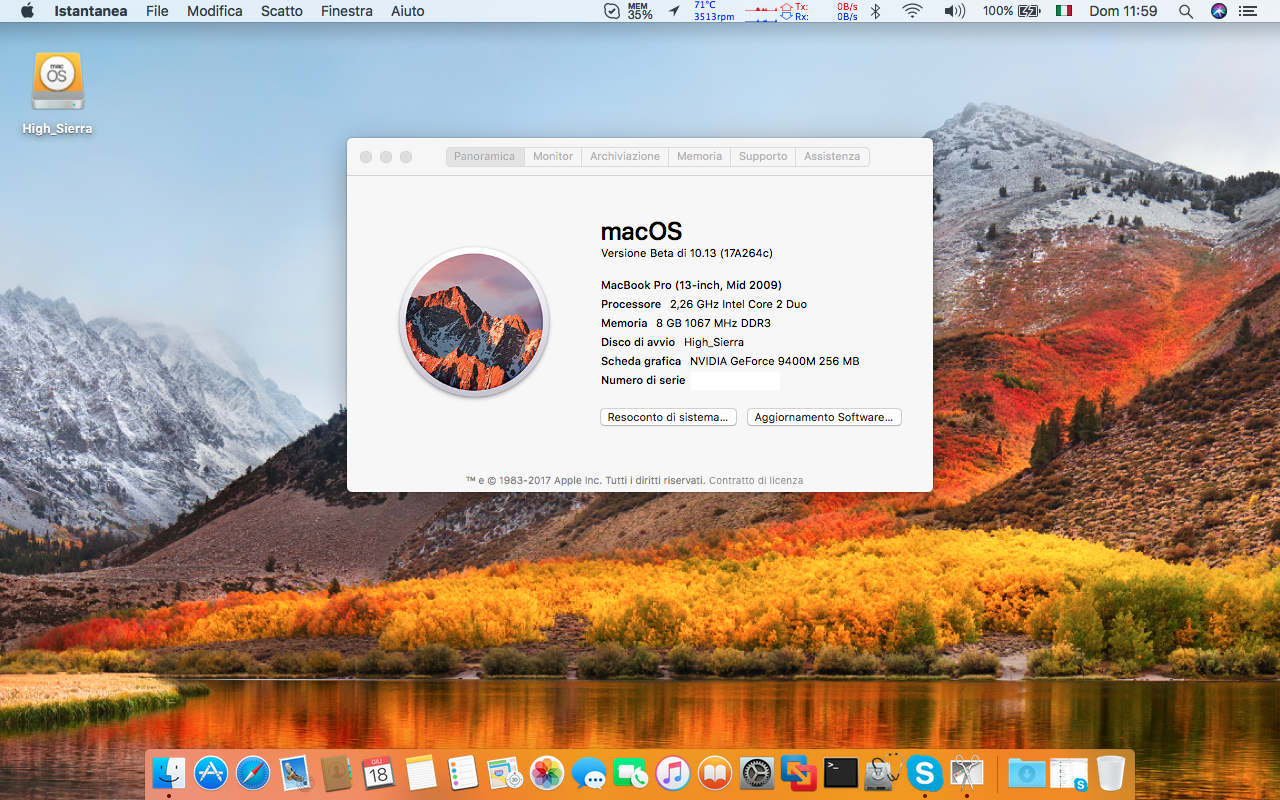Open the Bluetooth menu bar icon
The image size is (1280, 800).
[876, 11]
